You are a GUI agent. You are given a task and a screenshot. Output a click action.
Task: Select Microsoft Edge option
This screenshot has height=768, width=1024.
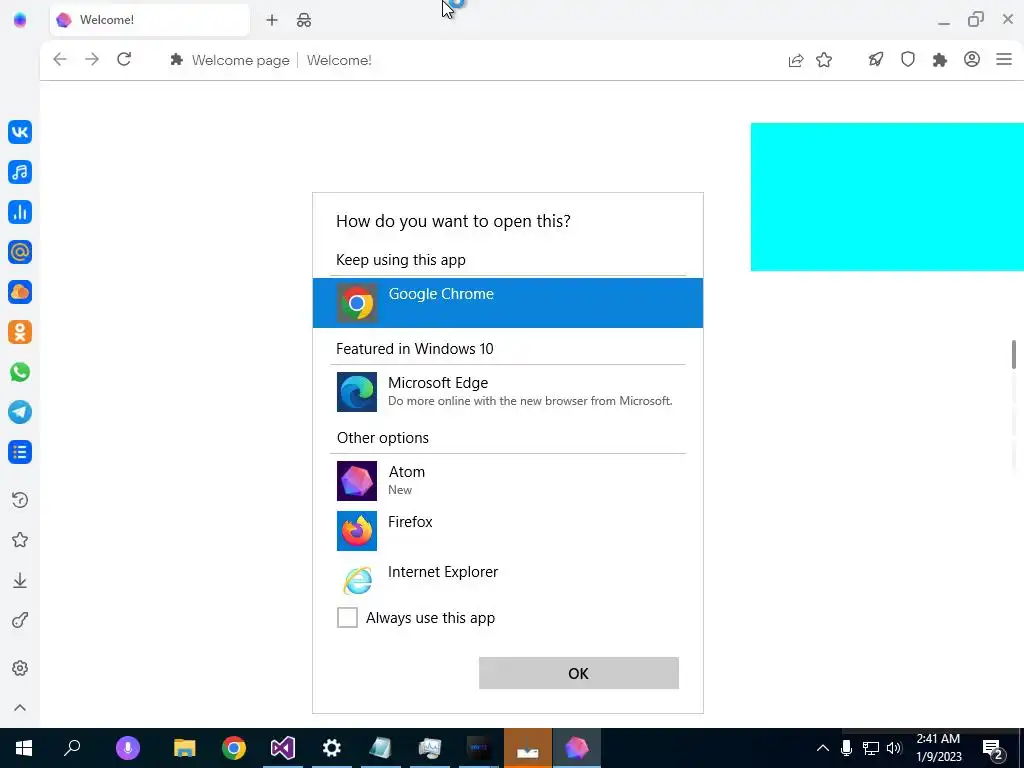[x=508, y=392]
